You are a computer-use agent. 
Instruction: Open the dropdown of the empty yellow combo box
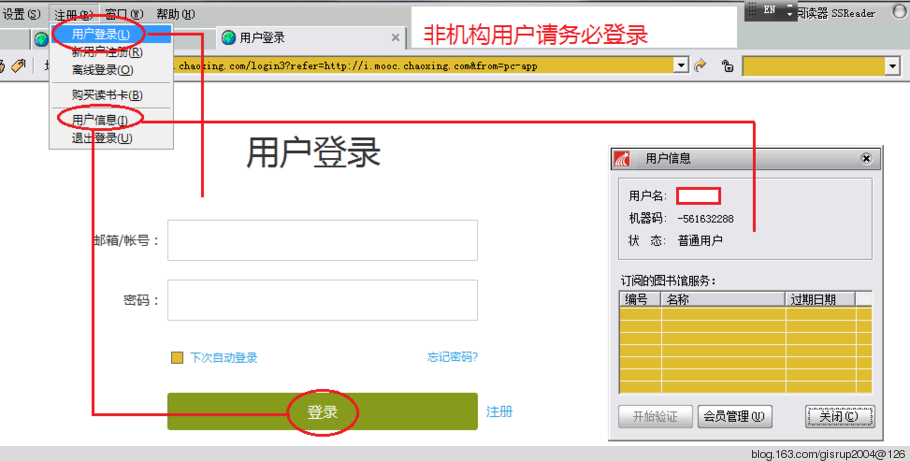(x=893, y=66)
